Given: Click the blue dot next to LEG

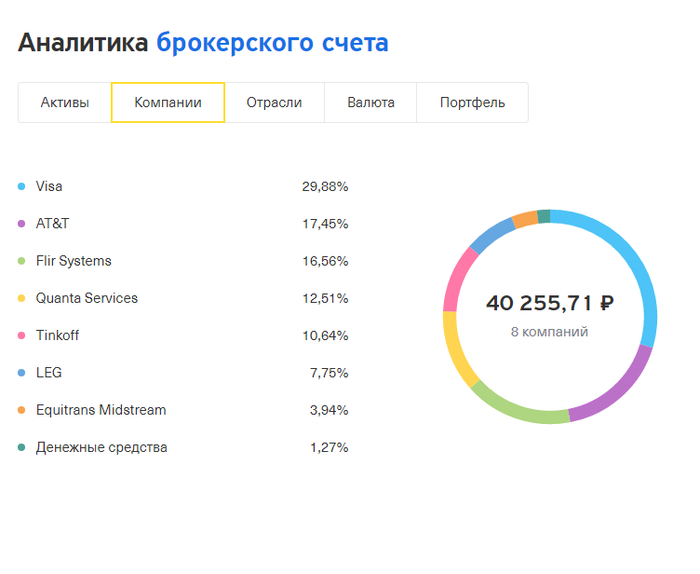Looking at the screenshot, I should pos(21,373).
